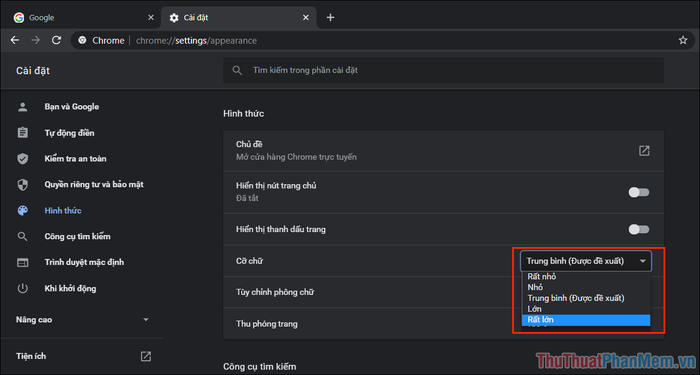This screenshot has height=375, width=700.
Task: Go back with the back arrow
Action: pyautogui.click(x=15, y=40)
